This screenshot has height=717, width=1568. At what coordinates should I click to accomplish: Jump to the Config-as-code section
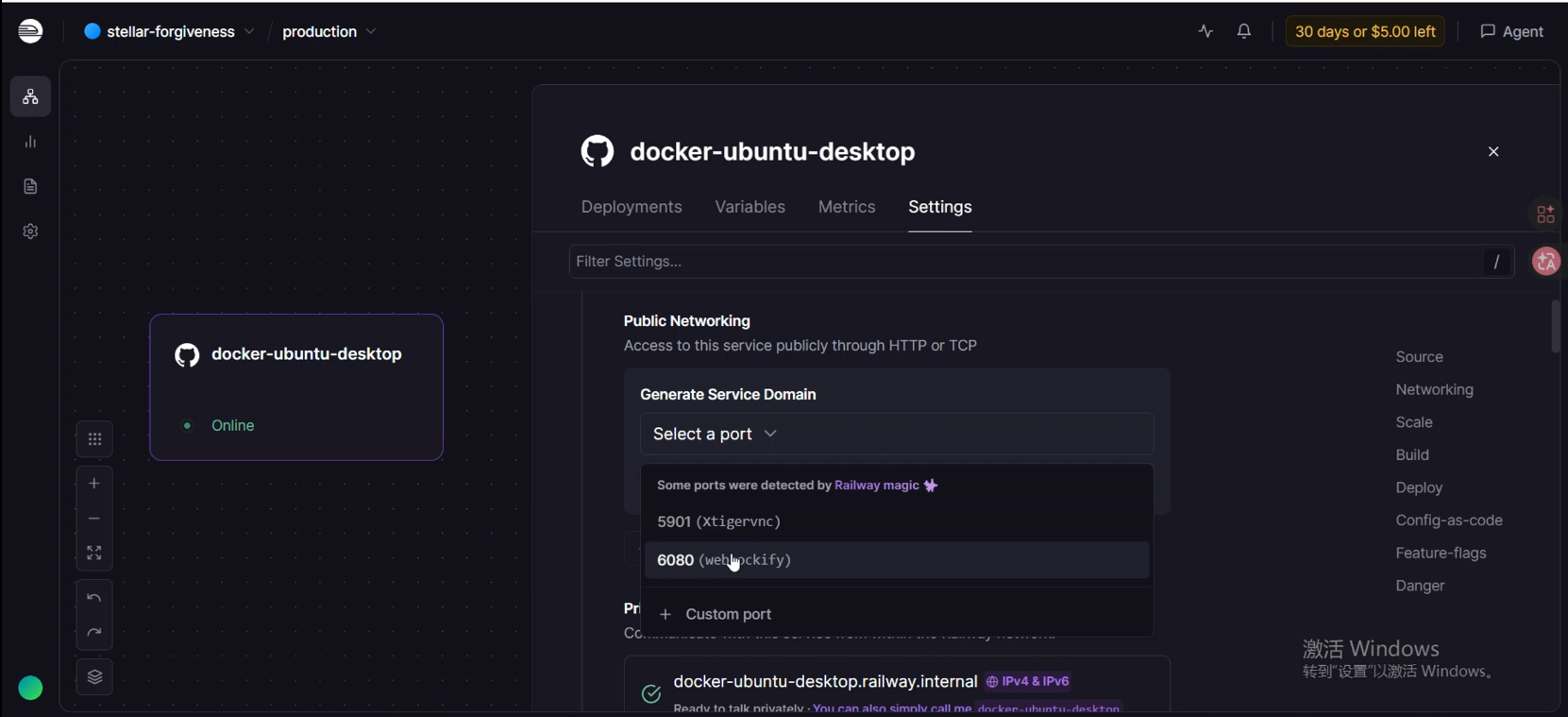pos(1449,521)
